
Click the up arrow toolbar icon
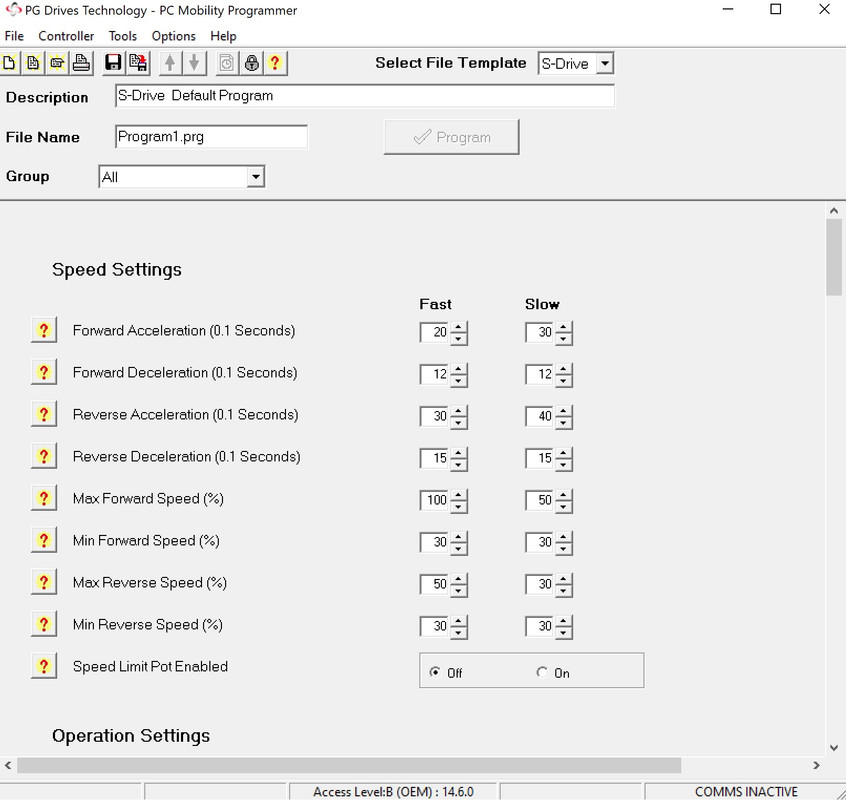point(170,63)
